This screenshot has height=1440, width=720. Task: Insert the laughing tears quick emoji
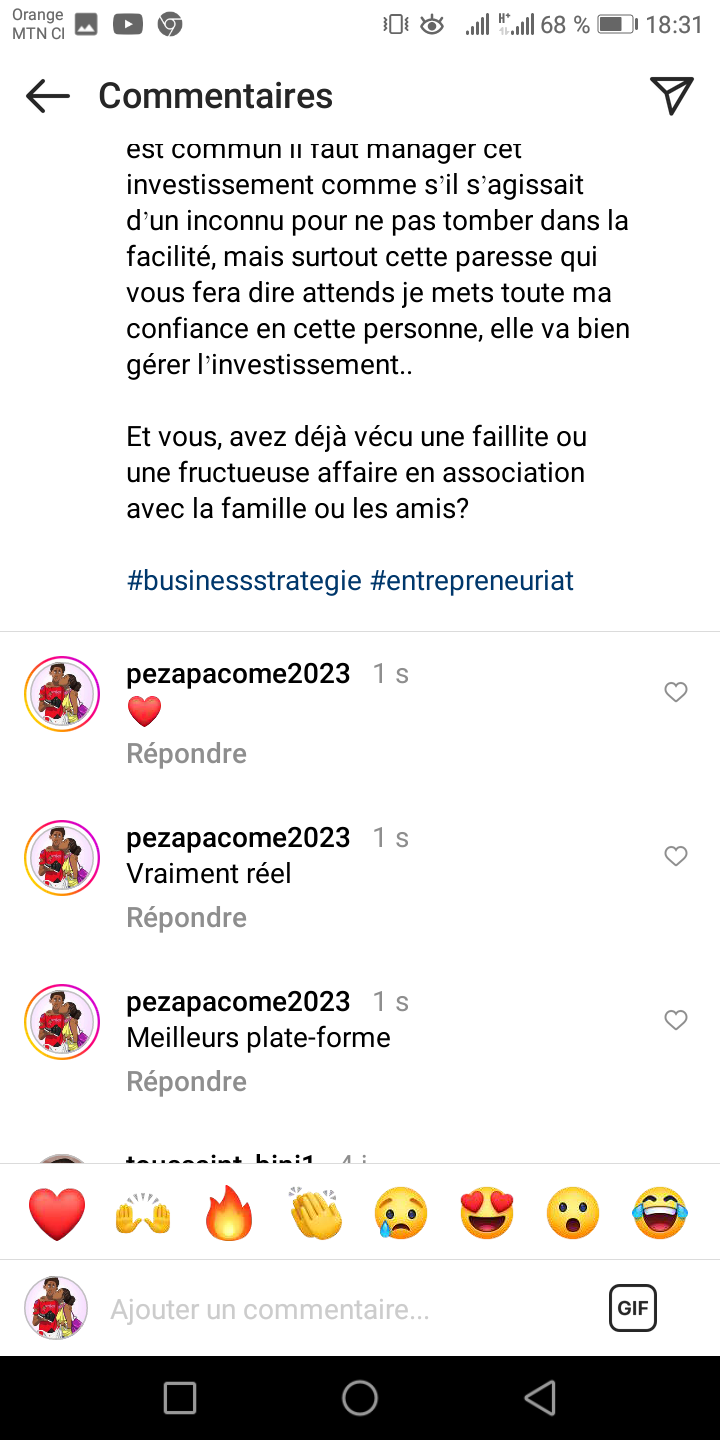660,1214
